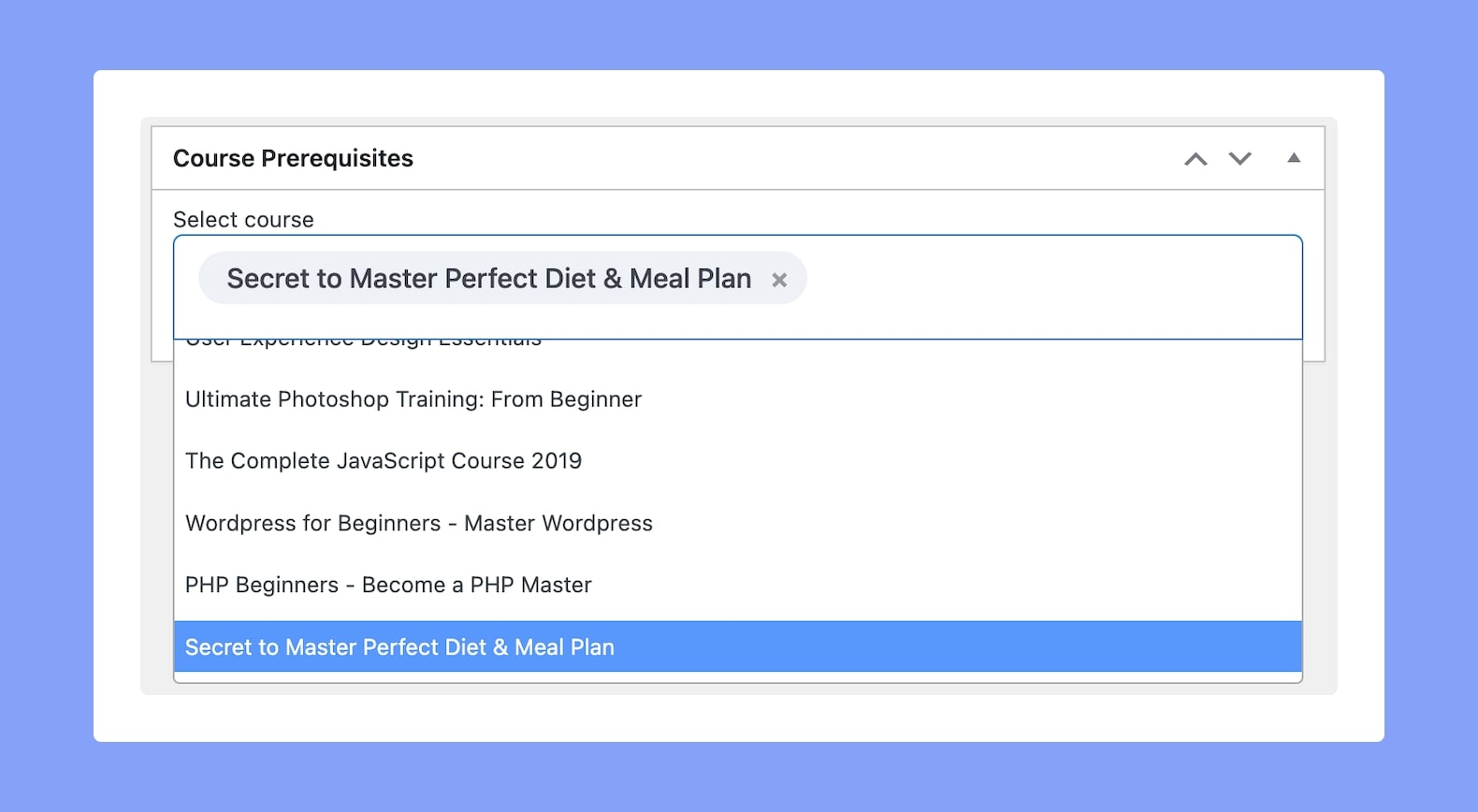1478x812 pixels.
Task: Click the Course Prerequisites heading
Action: click(x=293, y=158)
